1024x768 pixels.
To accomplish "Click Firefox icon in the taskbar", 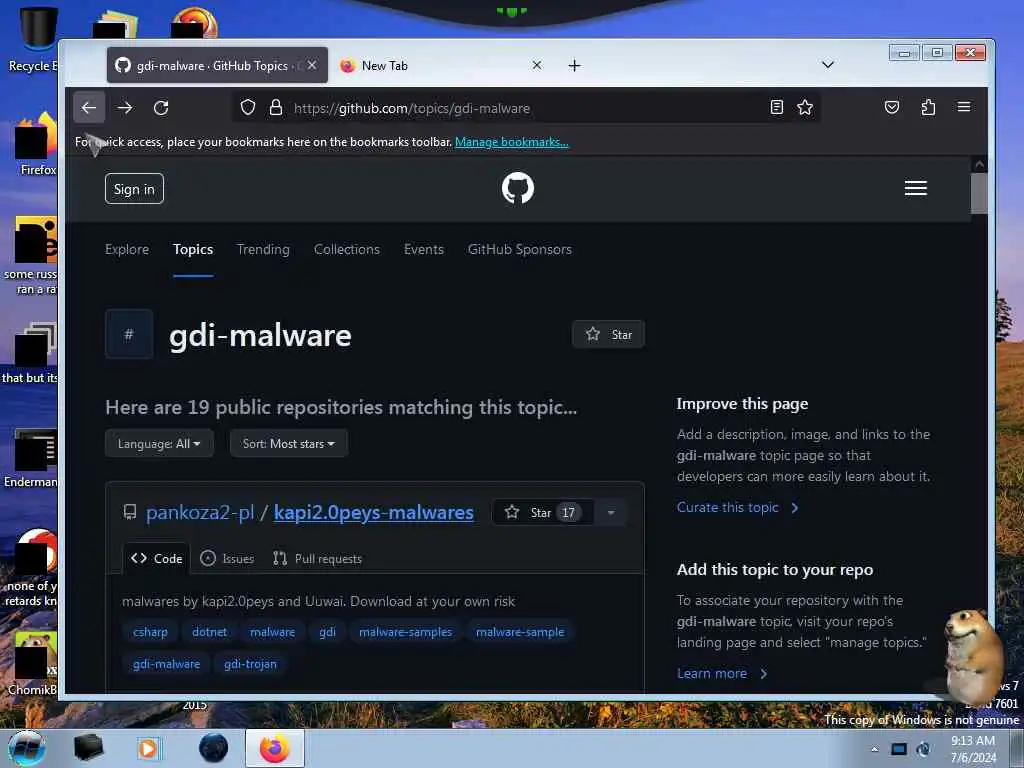I will [274, 748].
